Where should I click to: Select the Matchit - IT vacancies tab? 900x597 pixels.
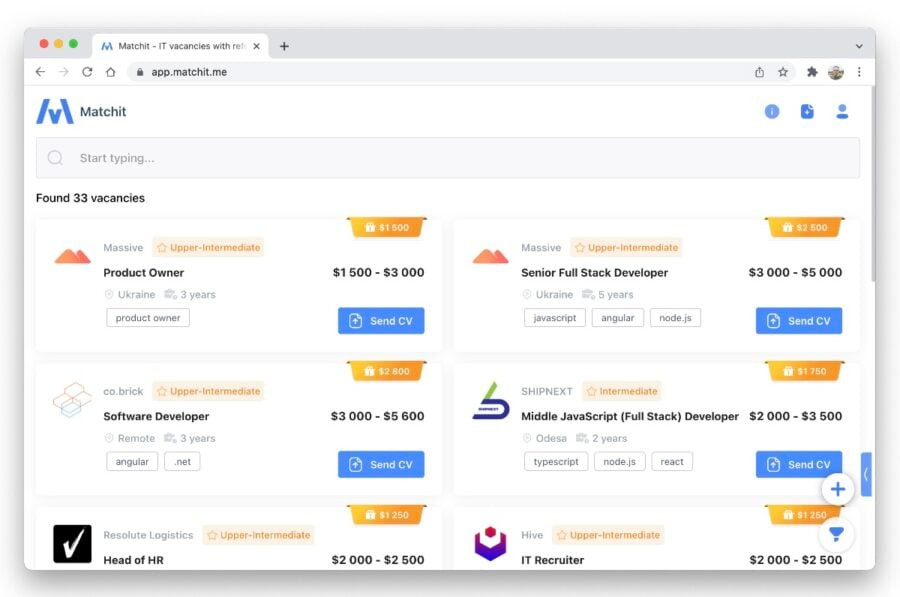[180, 46]
